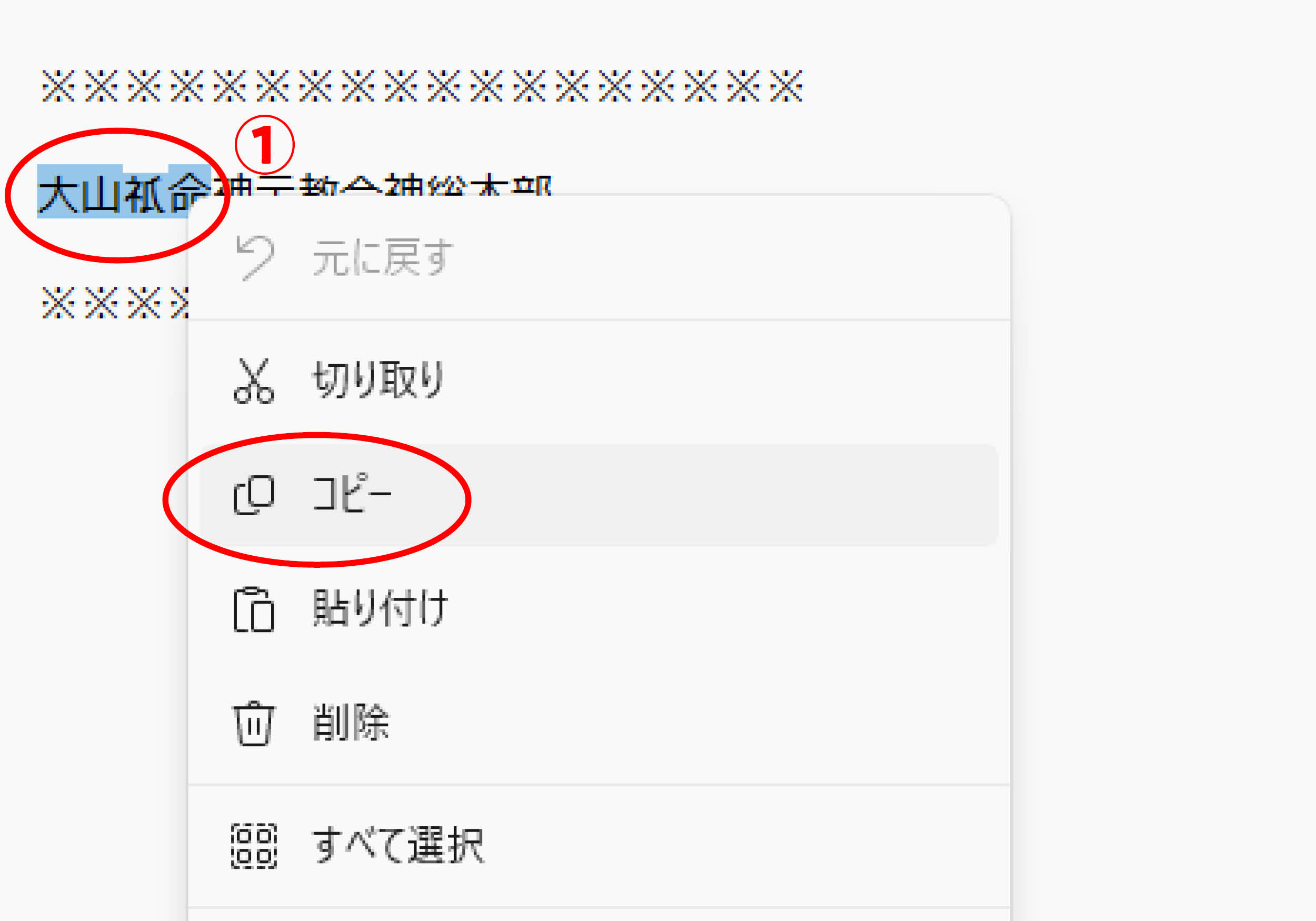The image size is (1316, 921).
Task: Click the dashed grid すべて選択 icon
Action: coord(253,846)
